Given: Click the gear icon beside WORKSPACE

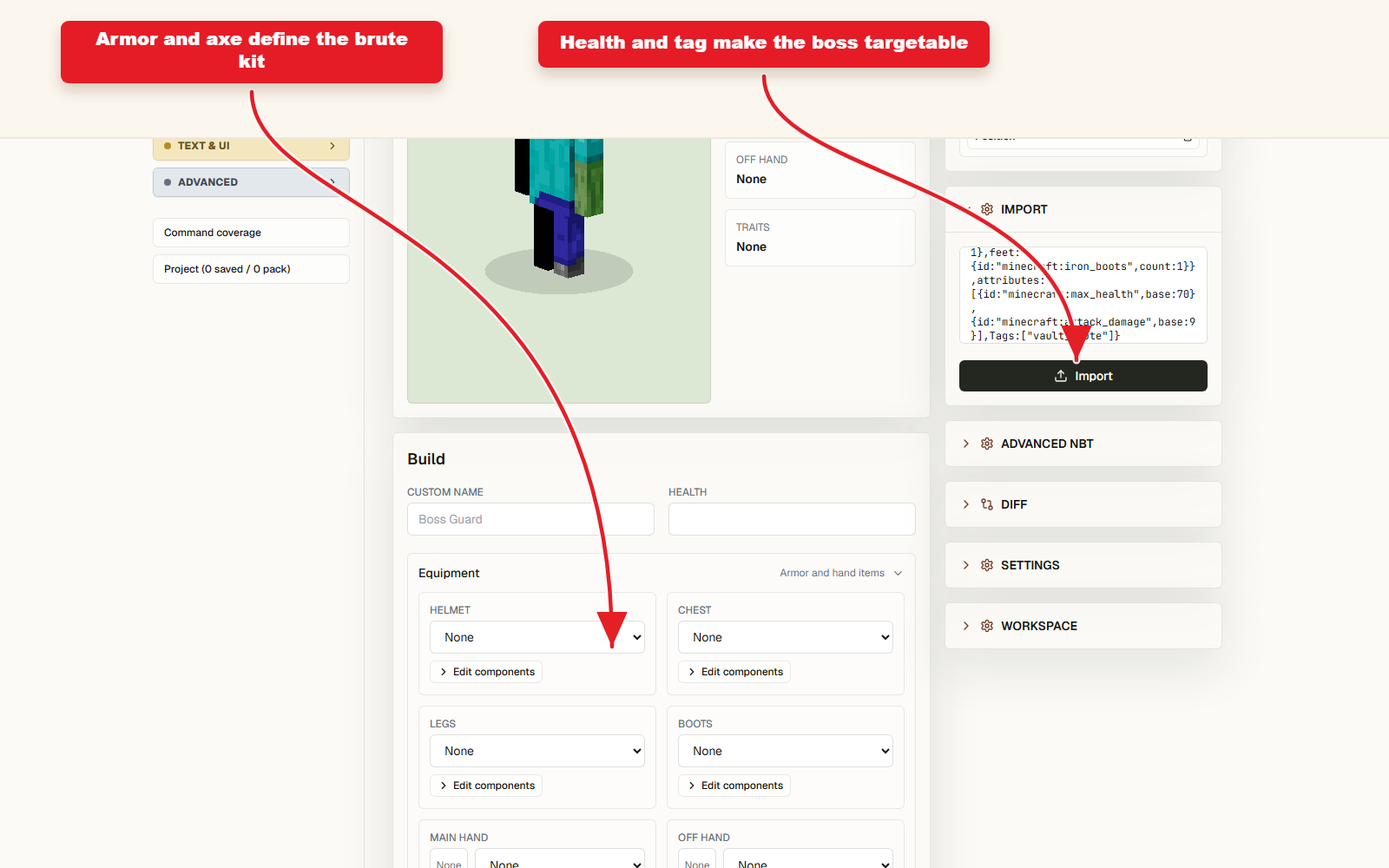Looking at the screenshot, I should click(x=987, y=626).
